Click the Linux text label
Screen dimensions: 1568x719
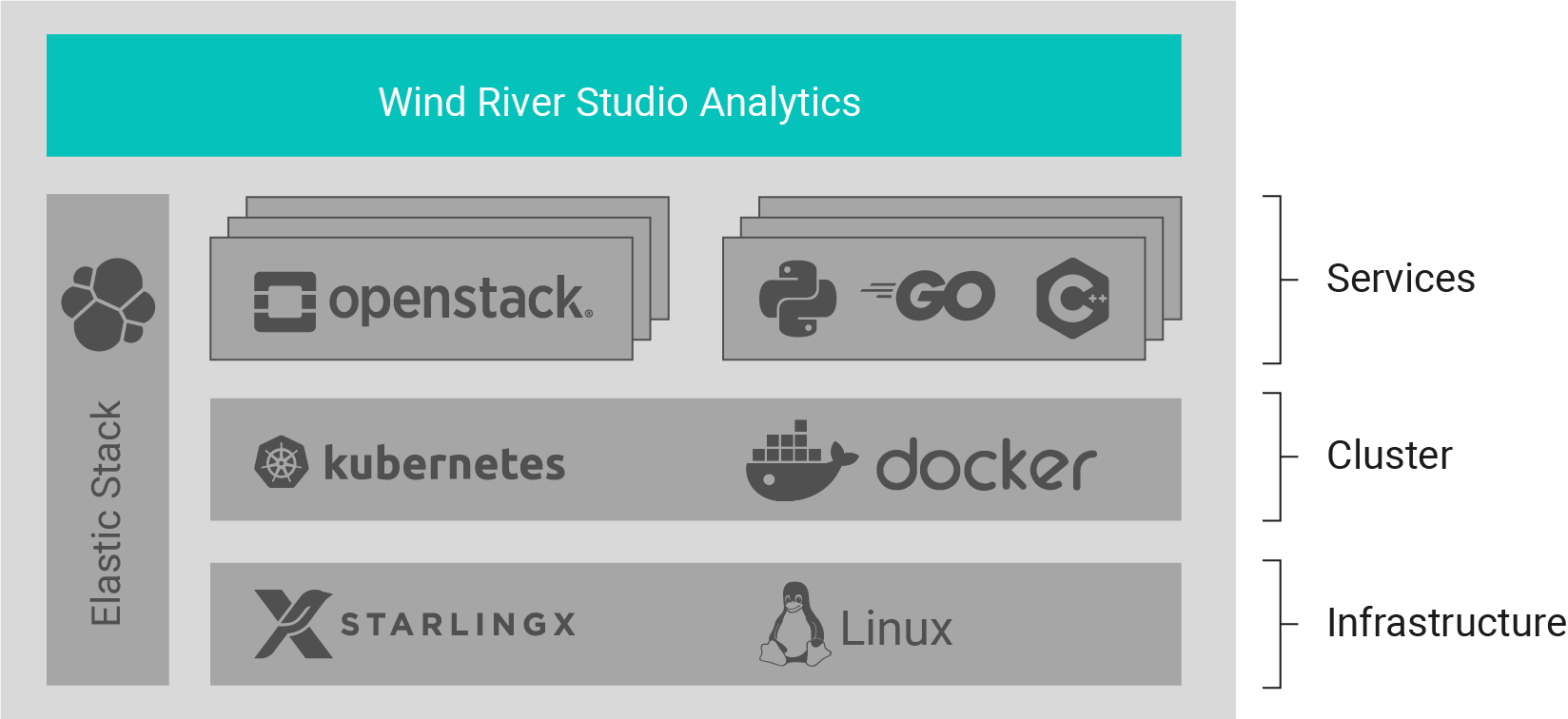coord(896,629)
